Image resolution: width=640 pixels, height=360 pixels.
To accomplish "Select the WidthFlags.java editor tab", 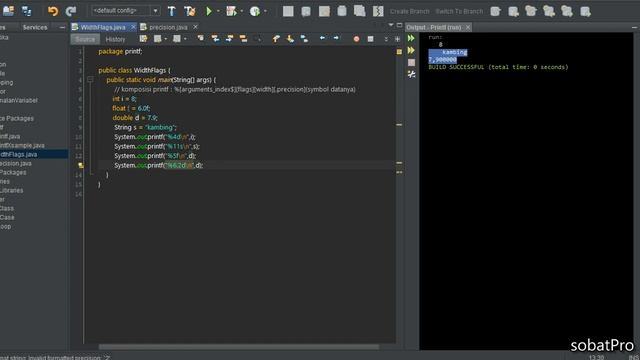I will (103, 27).
